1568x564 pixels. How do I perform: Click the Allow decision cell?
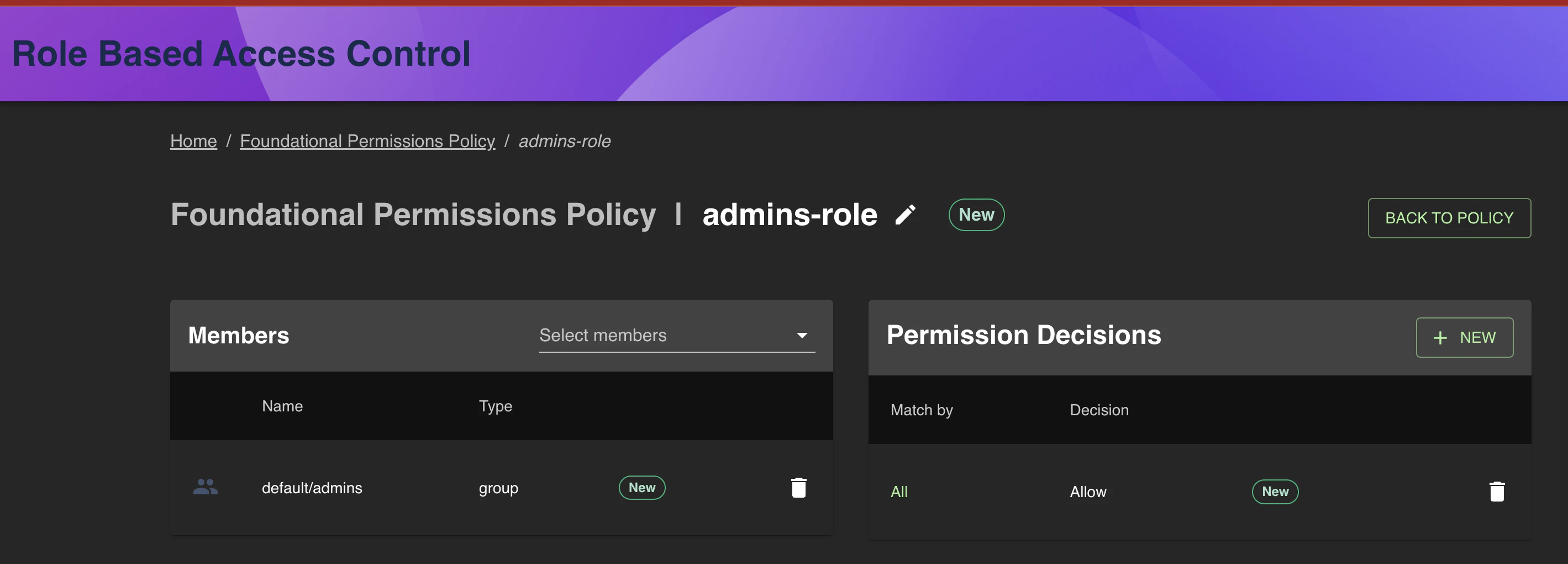(x=1088, y=492)
